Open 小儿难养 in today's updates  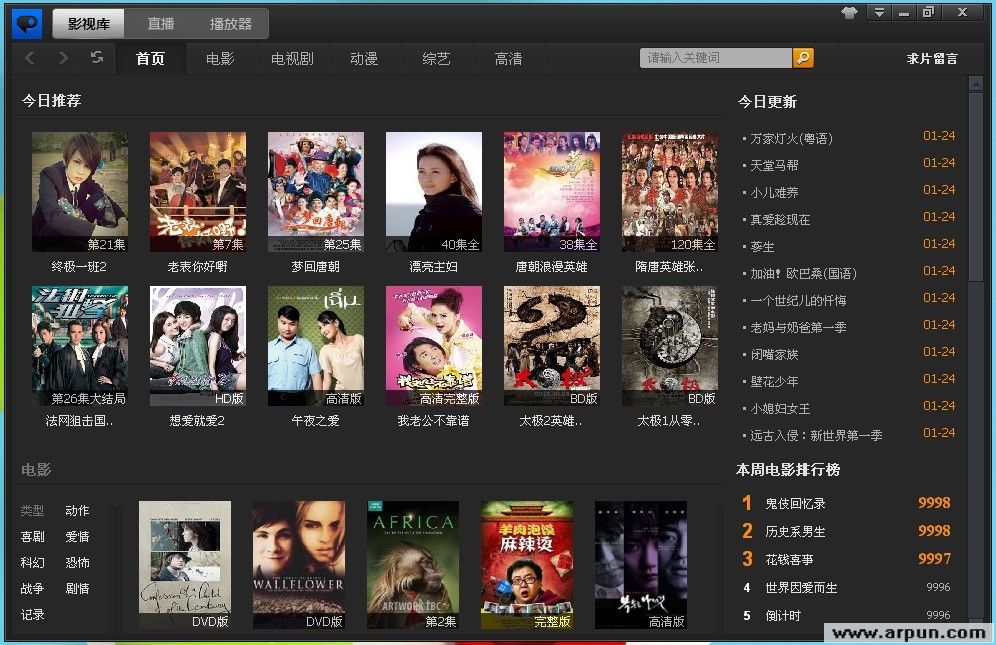point(774,192)
